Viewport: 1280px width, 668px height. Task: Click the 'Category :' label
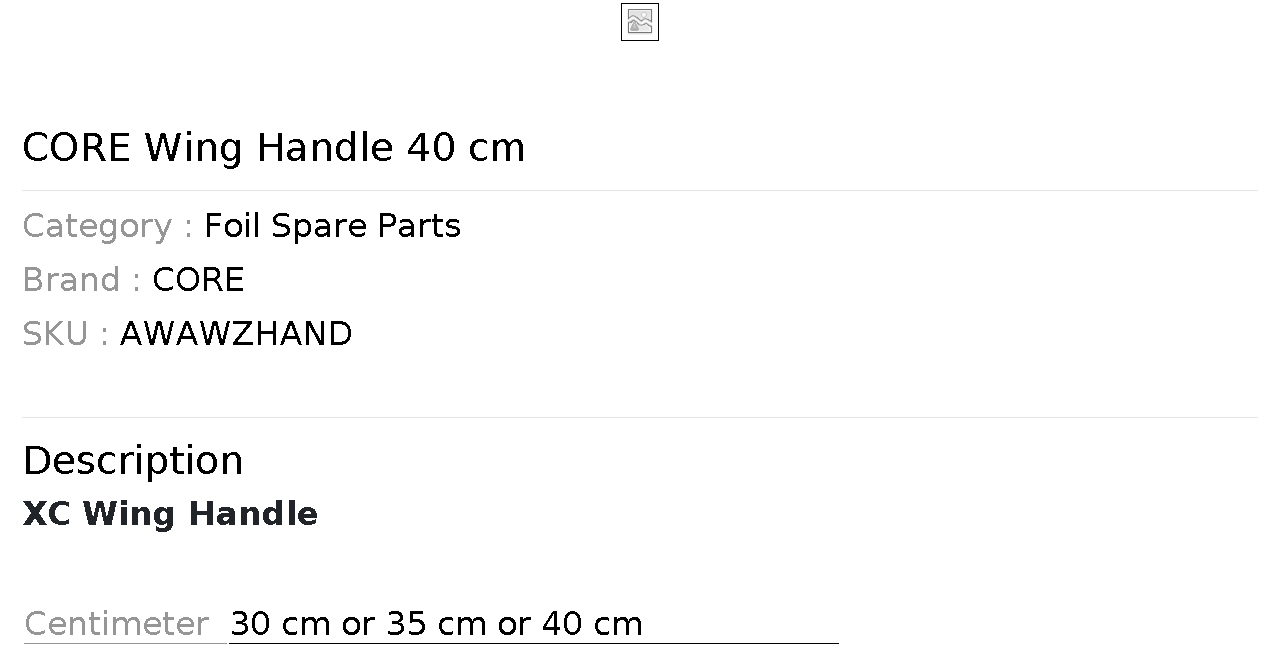(x=107, y=226)
